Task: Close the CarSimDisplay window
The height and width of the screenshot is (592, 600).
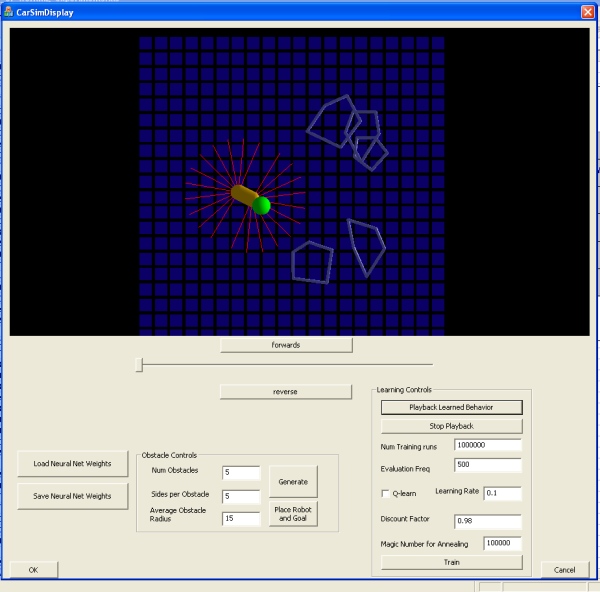Action: [587, 12]
